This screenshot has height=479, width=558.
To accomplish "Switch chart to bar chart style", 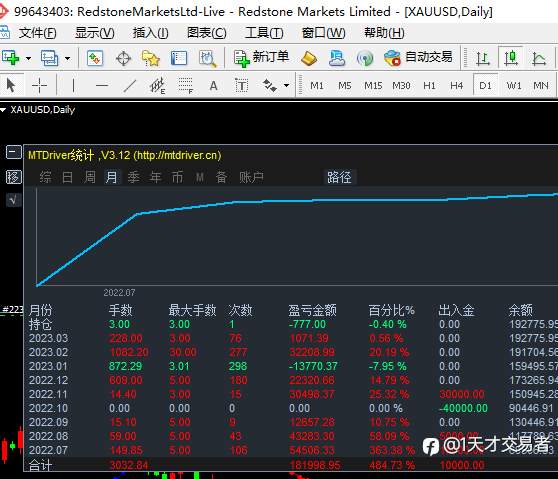I will (x=483, y=58).
